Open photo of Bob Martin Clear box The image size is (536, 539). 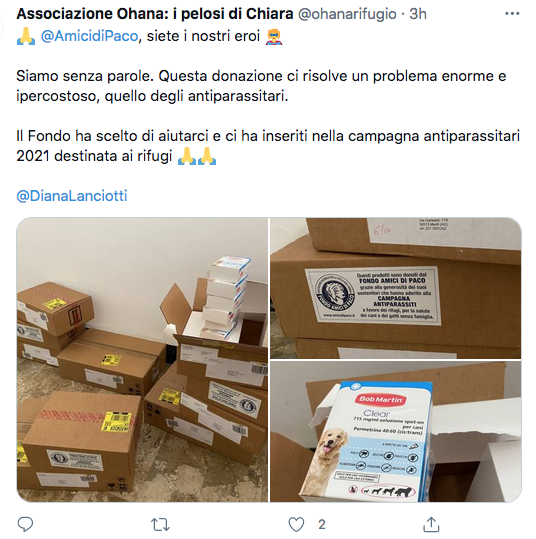[x=395, y=431]
